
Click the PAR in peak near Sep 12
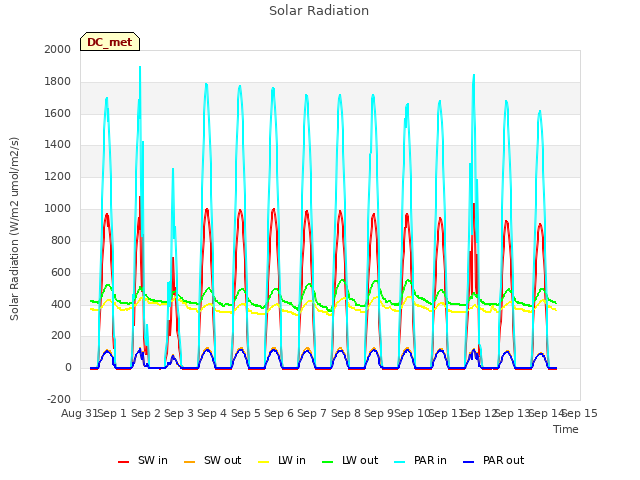tap(474, 76)
